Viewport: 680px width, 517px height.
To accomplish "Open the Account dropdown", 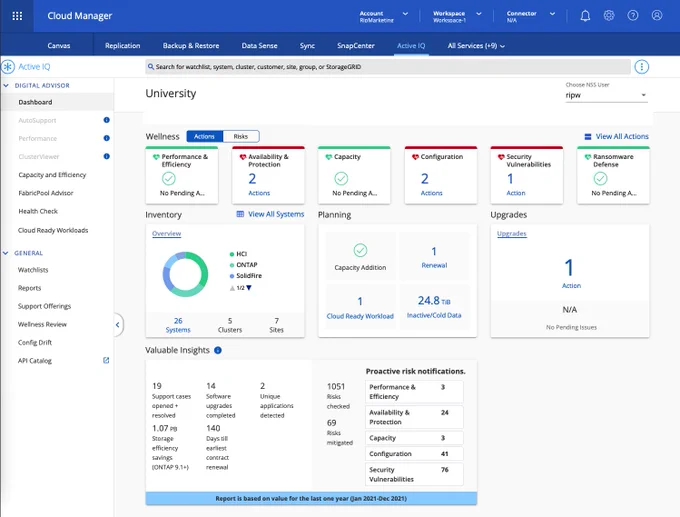I will 383,16.
